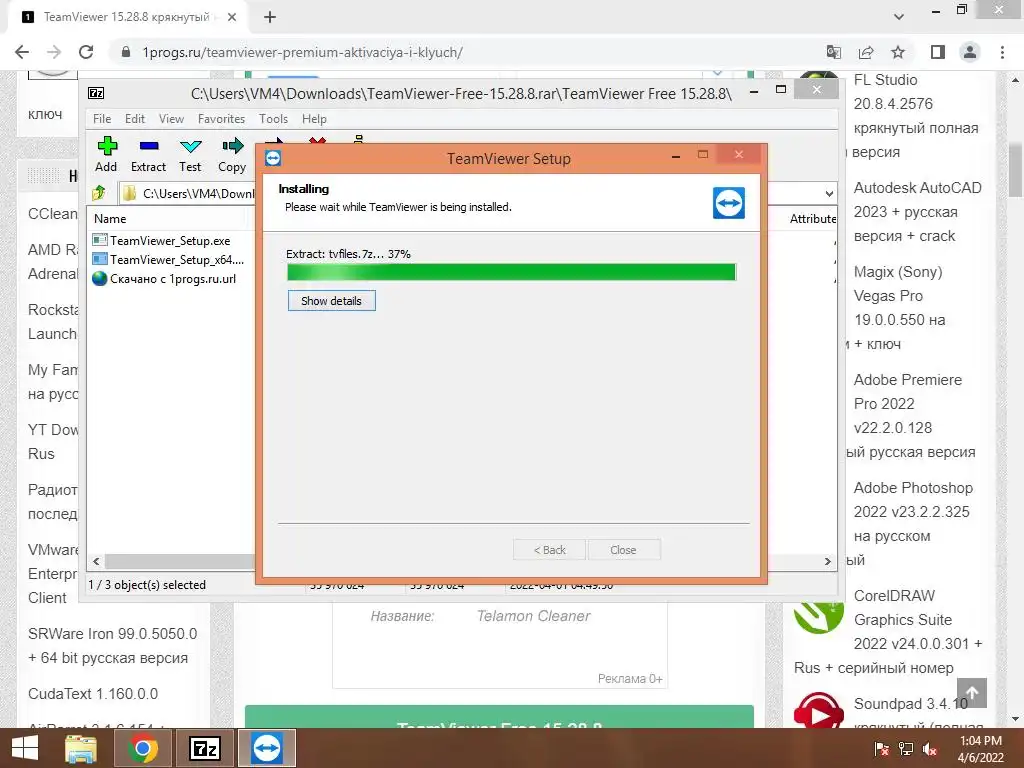
Task: Expand the 7-Zip address path dropdown
Action: click(x=829, y=193)
